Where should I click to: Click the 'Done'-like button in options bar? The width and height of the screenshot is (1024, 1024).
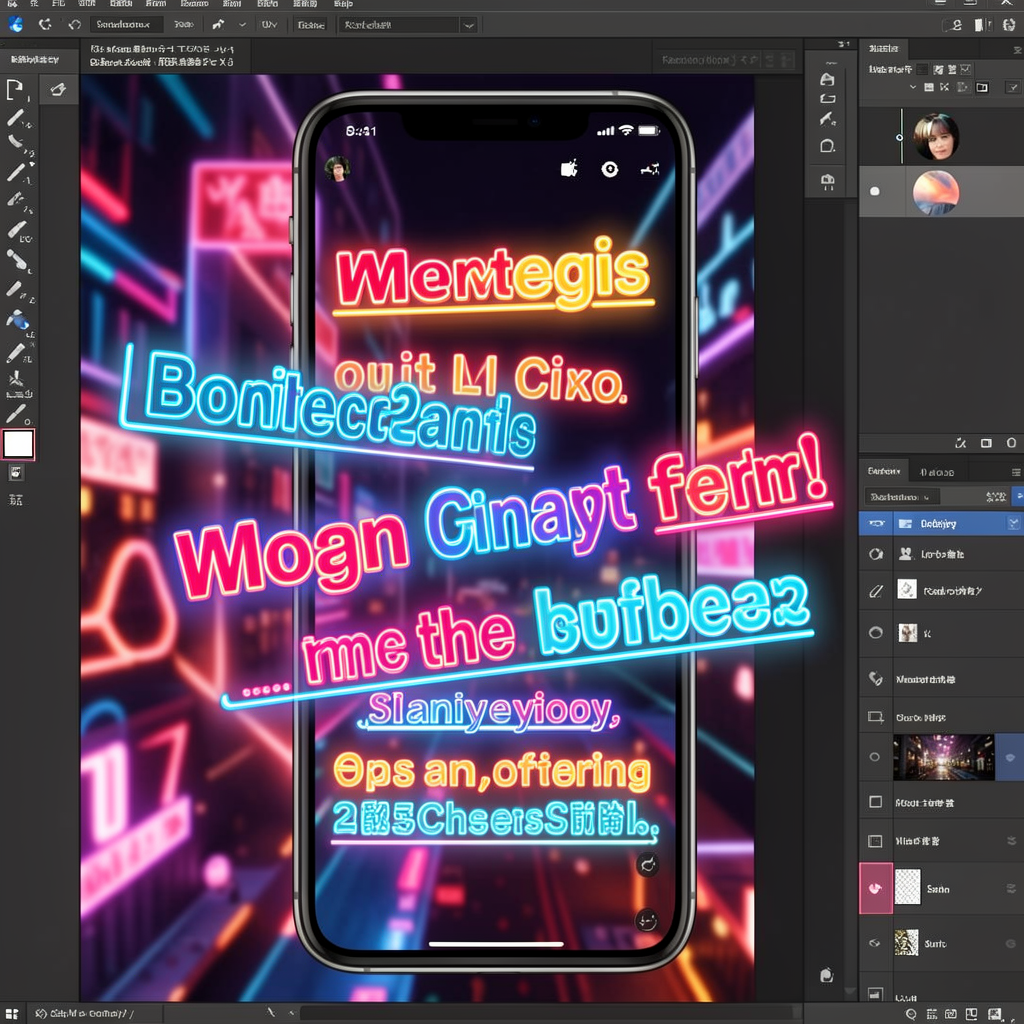coord(310,25)
